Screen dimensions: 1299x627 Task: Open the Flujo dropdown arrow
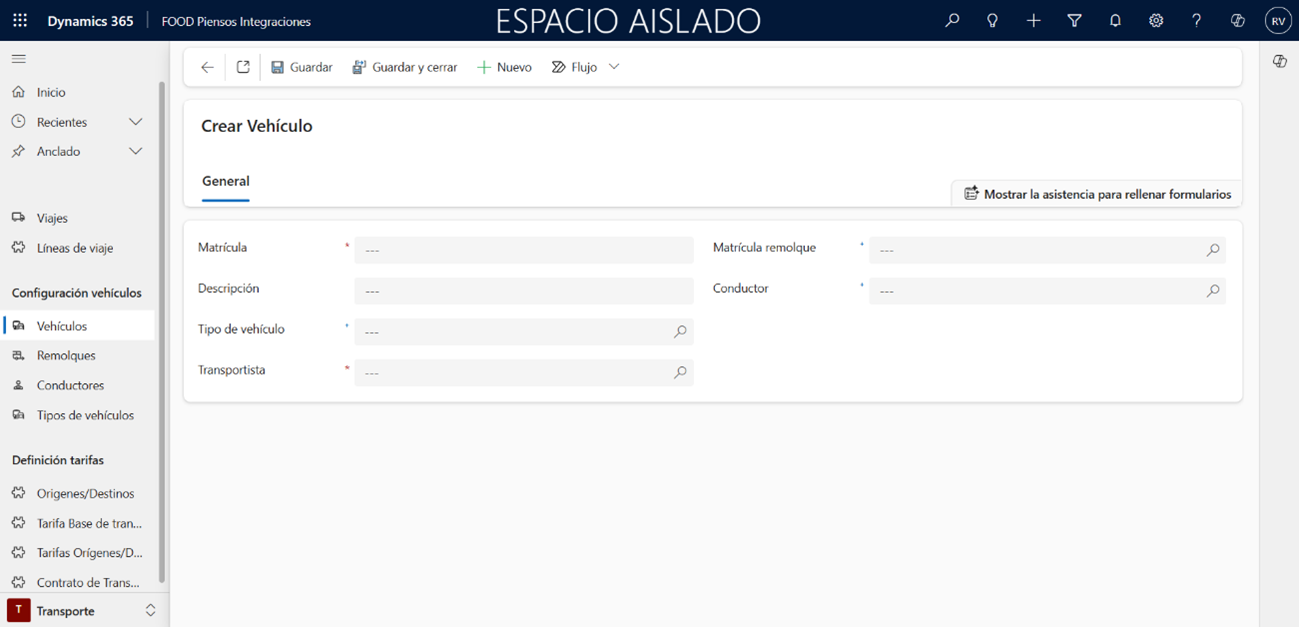614,67
